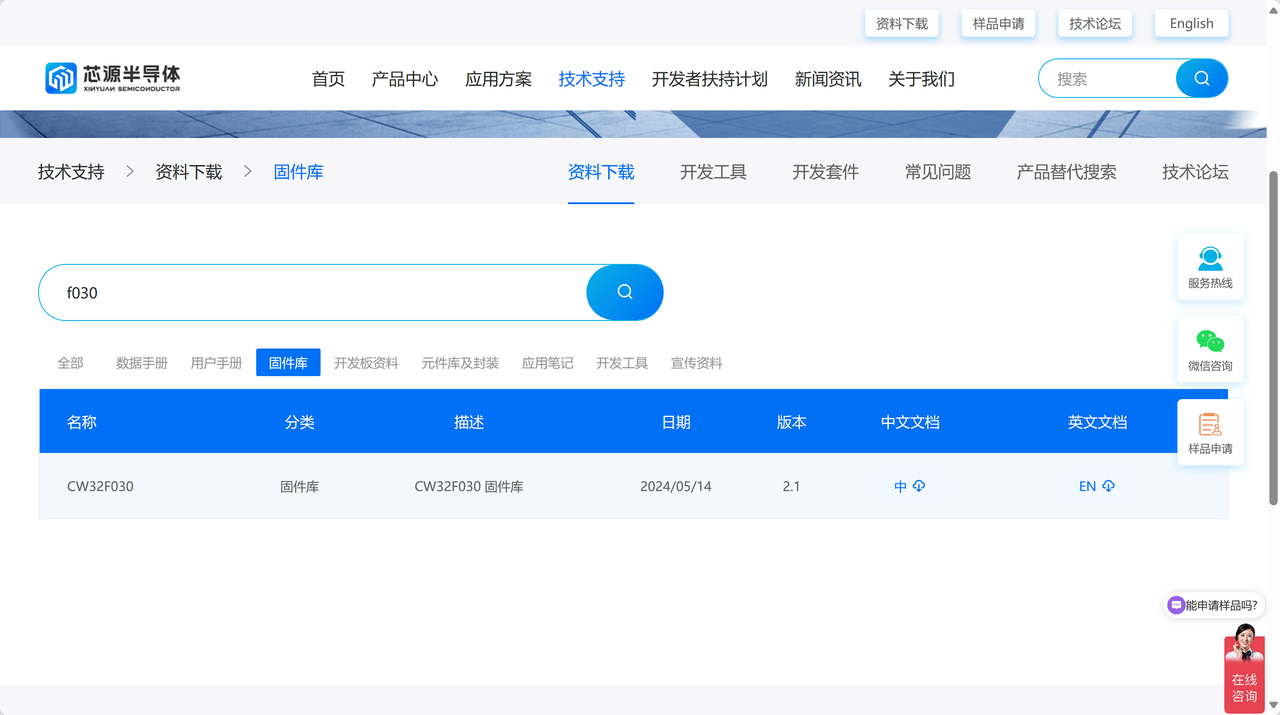Image resolution: width=1280 pixels, height=715 pixels.
Task: Click the 样品申请 top utility button
Action: [x=998, y=24]
